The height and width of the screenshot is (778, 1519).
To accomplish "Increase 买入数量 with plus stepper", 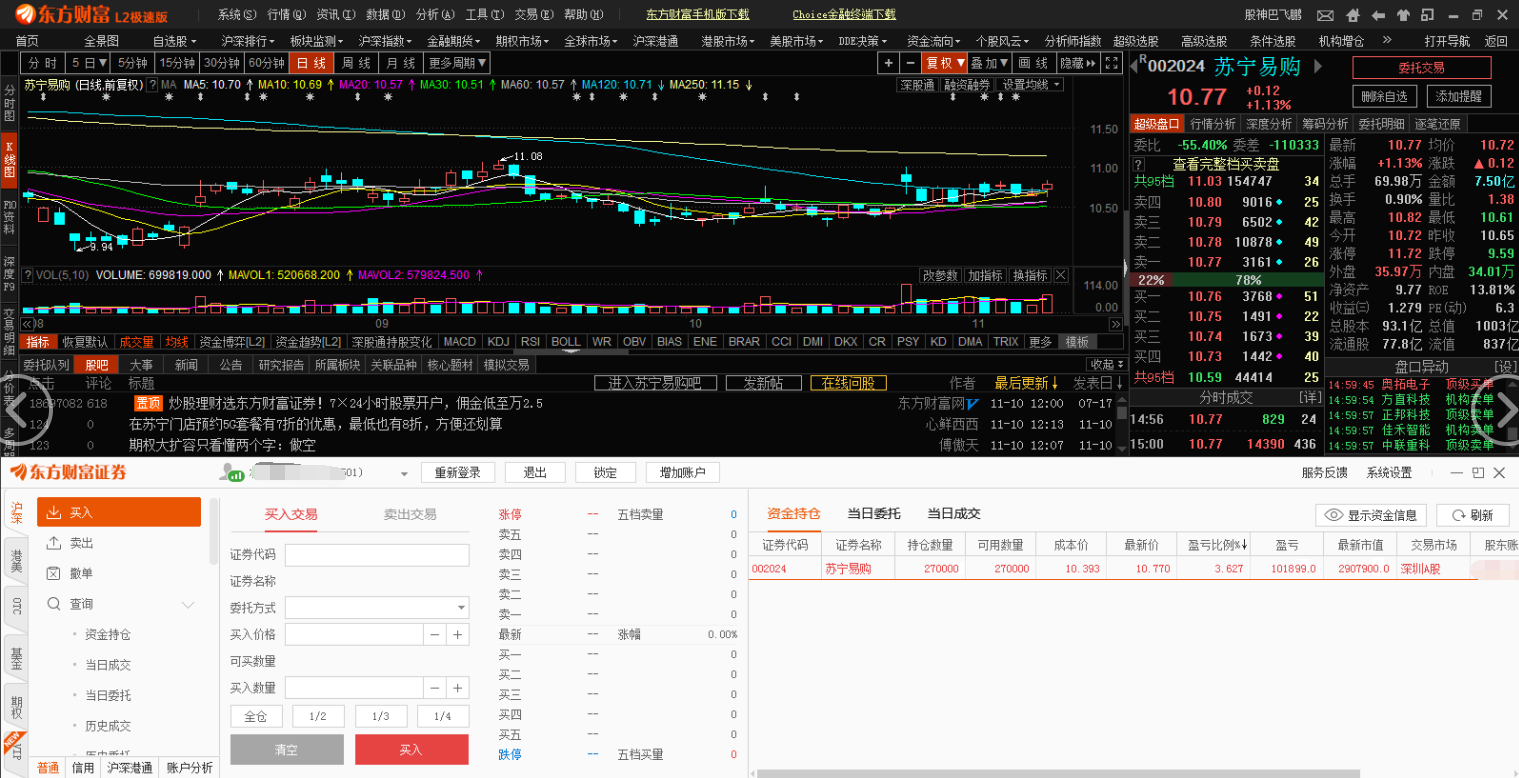I will (458, 688).
